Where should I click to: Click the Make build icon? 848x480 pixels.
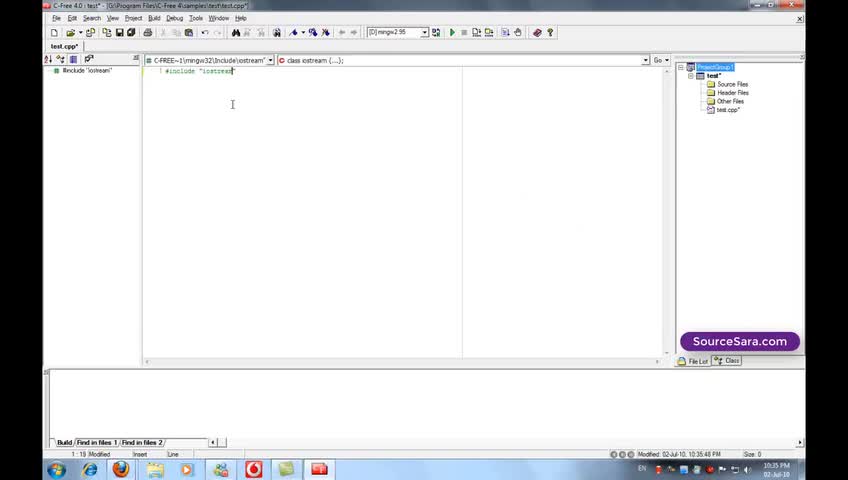tap(489, 32)
